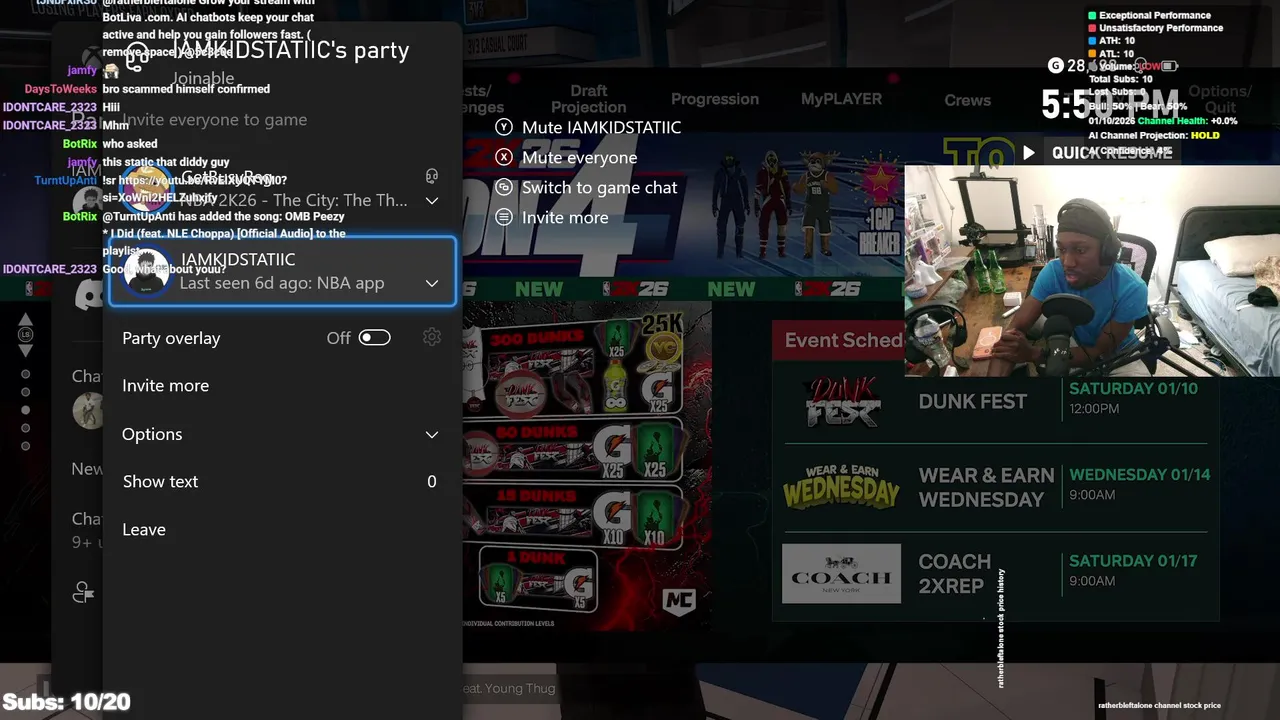Toggle the Party overlay switch
Viewport: 1280px width, 720px height.
(x=374, y=338)
